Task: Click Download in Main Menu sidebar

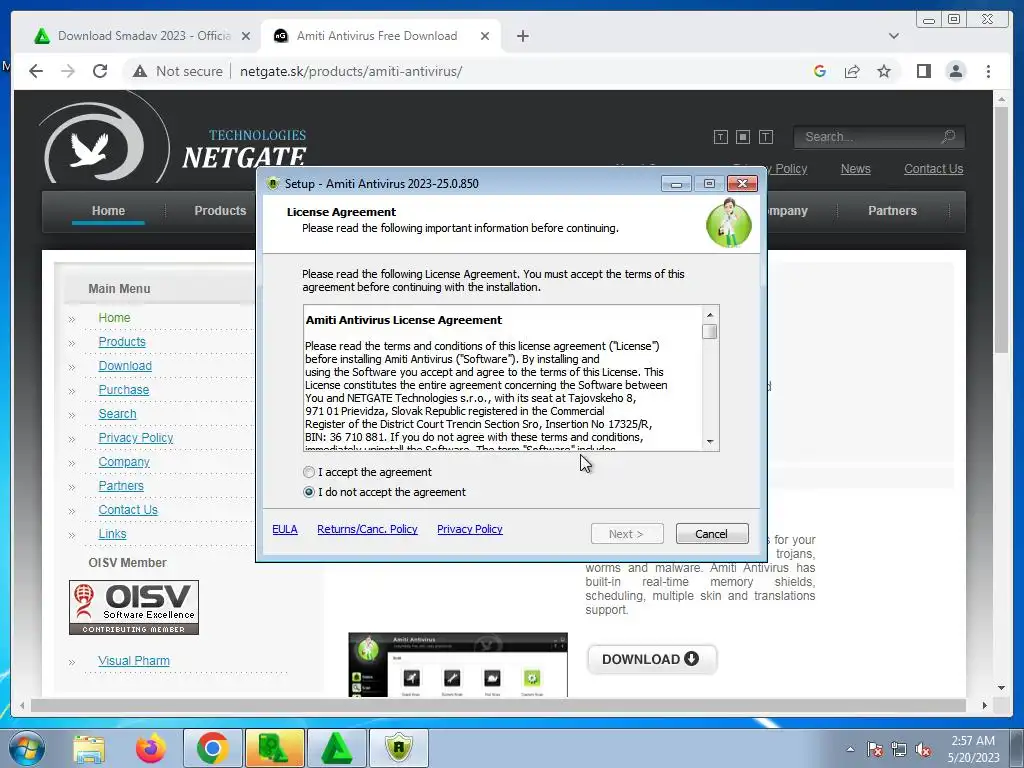Action: [125, 366]
